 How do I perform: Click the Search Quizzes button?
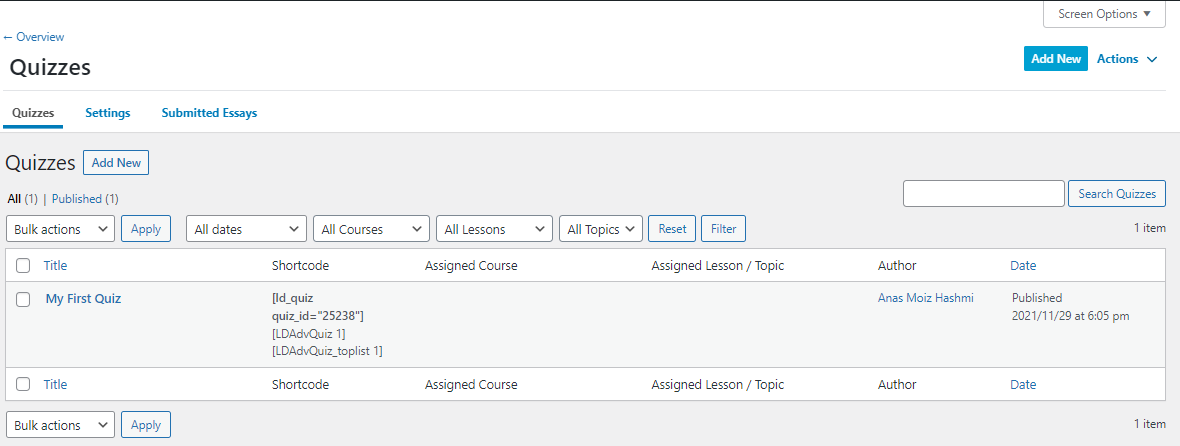point(1117,194)
